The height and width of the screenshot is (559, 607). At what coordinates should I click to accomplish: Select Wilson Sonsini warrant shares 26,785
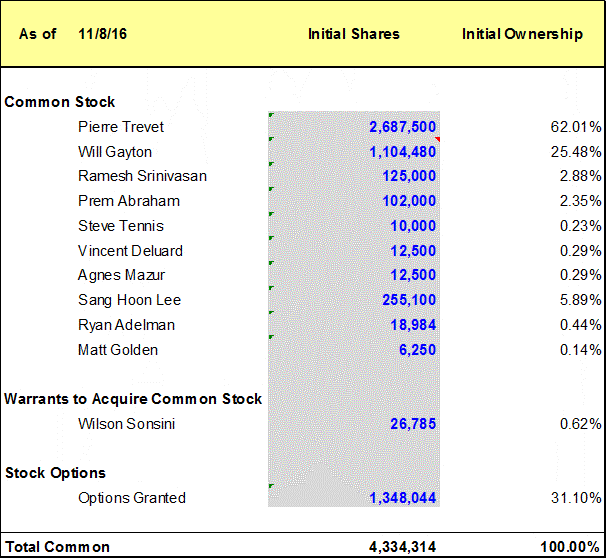click(x=412, y=424)
